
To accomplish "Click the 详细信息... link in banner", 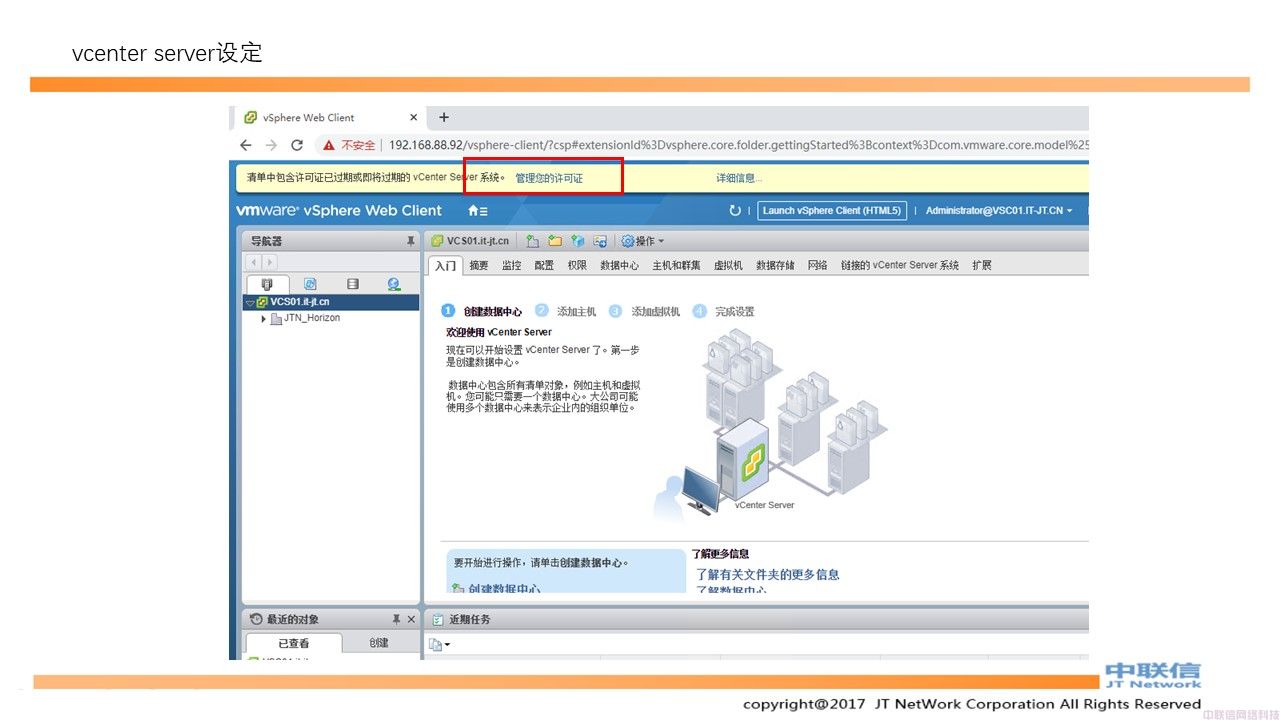I will pos(739,178).
